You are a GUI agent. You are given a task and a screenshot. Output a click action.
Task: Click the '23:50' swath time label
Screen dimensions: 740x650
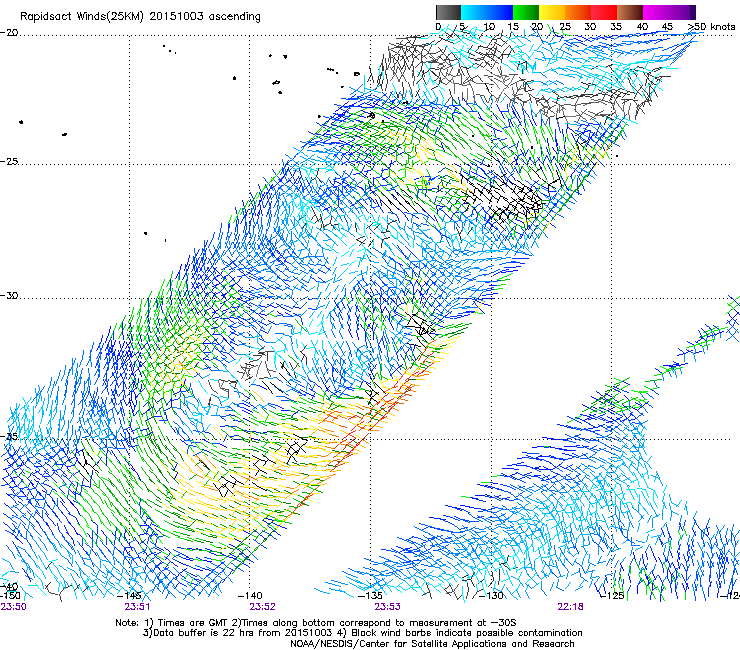point(13,607)
